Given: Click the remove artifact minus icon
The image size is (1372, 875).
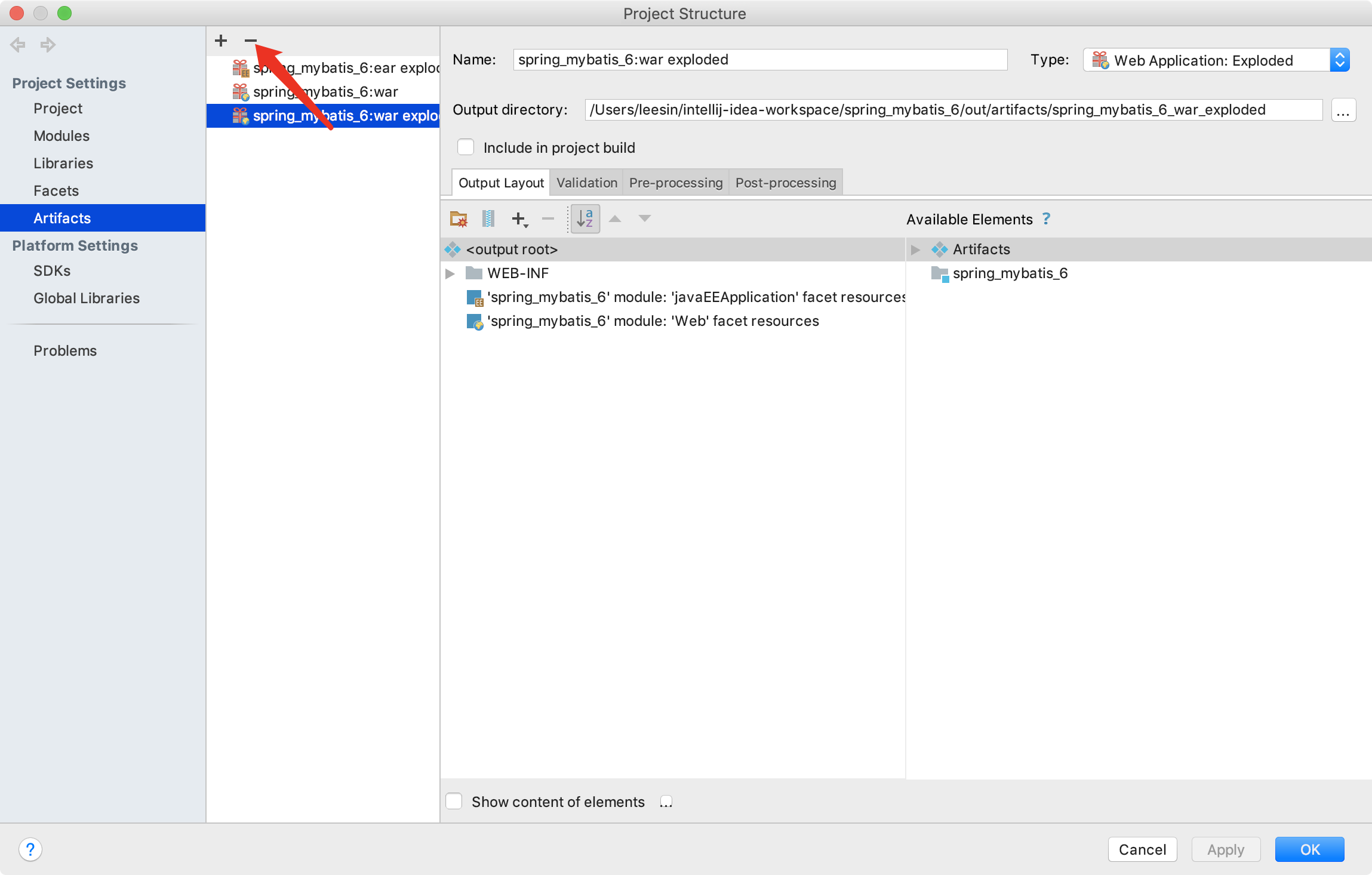Looking at the screenshot, I should (x=250, y=41).
